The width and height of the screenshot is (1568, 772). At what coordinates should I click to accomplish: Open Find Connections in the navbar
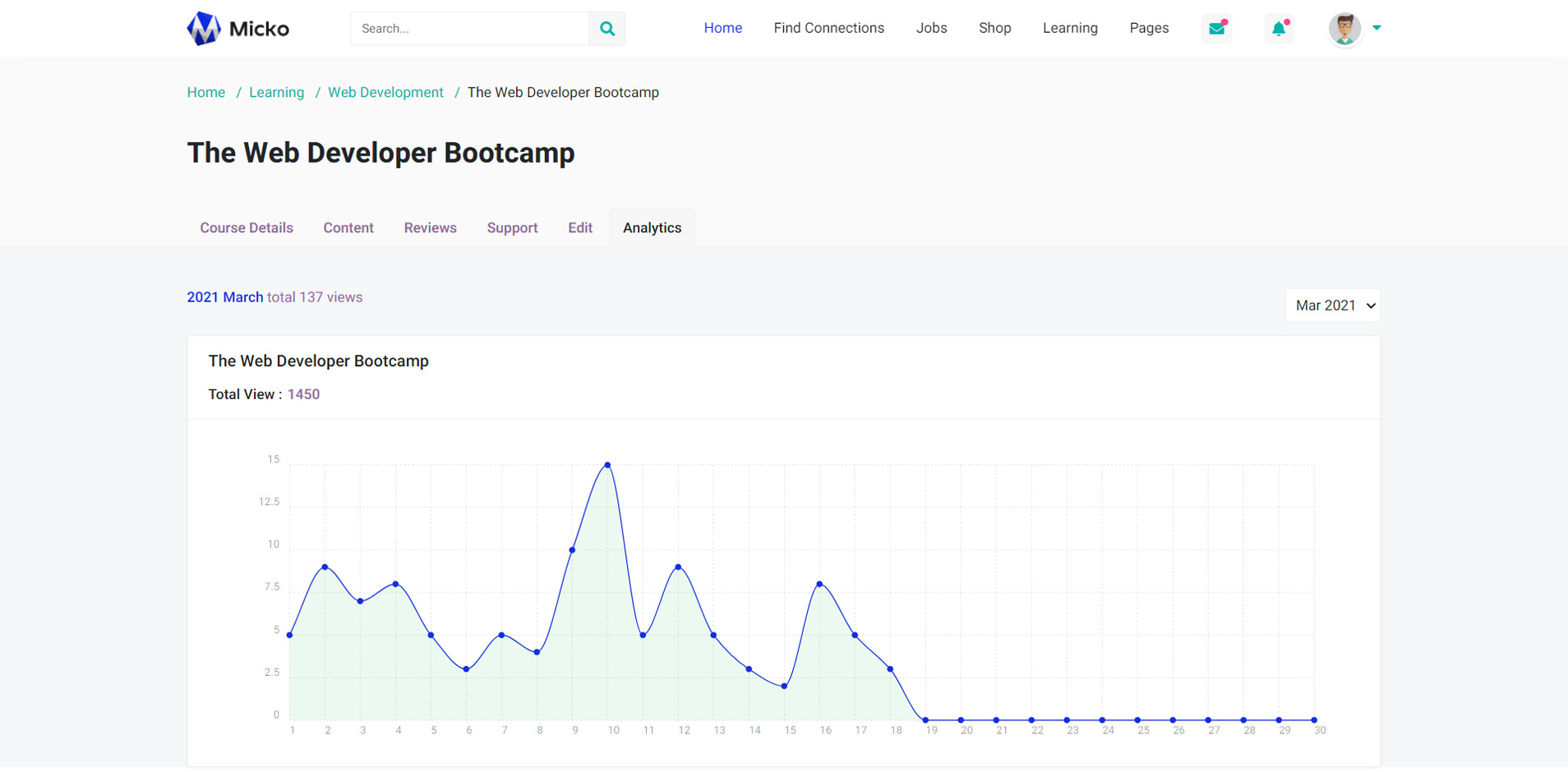click(828, 28)
